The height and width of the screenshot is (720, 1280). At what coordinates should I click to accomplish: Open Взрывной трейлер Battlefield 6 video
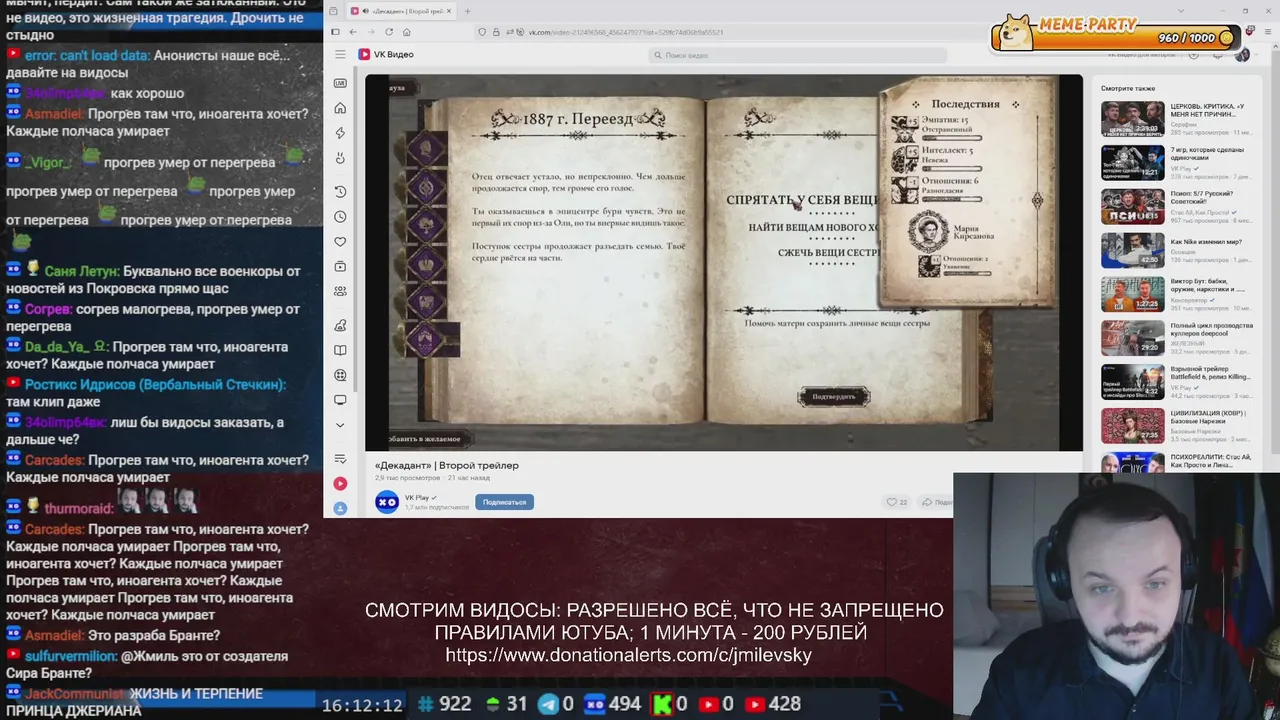point(1132,382)
